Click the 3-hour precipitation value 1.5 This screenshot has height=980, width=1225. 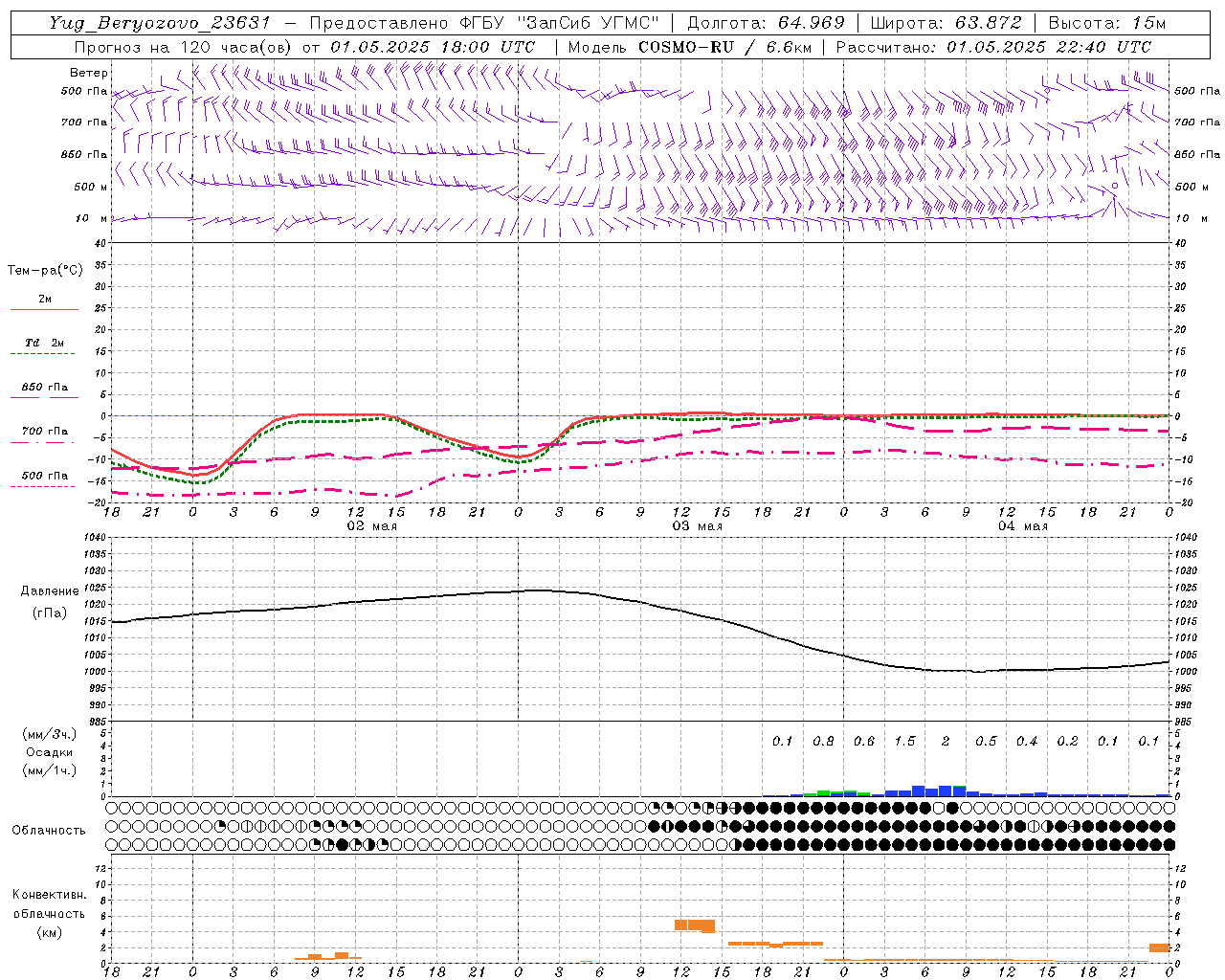tap(904, 742)
